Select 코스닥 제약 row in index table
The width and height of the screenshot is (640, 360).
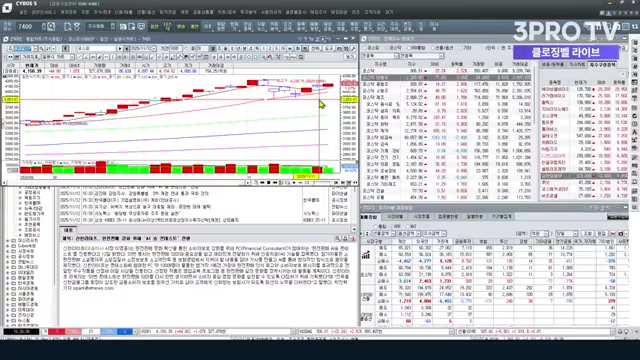[446, 131]
